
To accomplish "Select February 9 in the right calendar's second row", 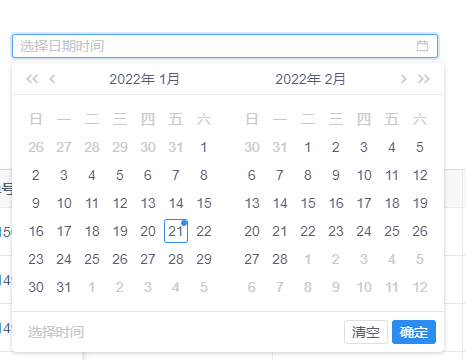I will (x=336, y=175).
